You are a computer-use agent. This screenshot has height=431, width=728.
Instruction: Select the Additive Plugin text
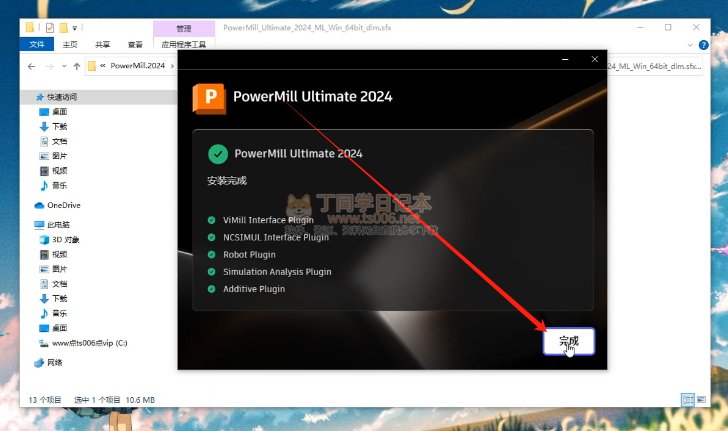pos(254,289)
